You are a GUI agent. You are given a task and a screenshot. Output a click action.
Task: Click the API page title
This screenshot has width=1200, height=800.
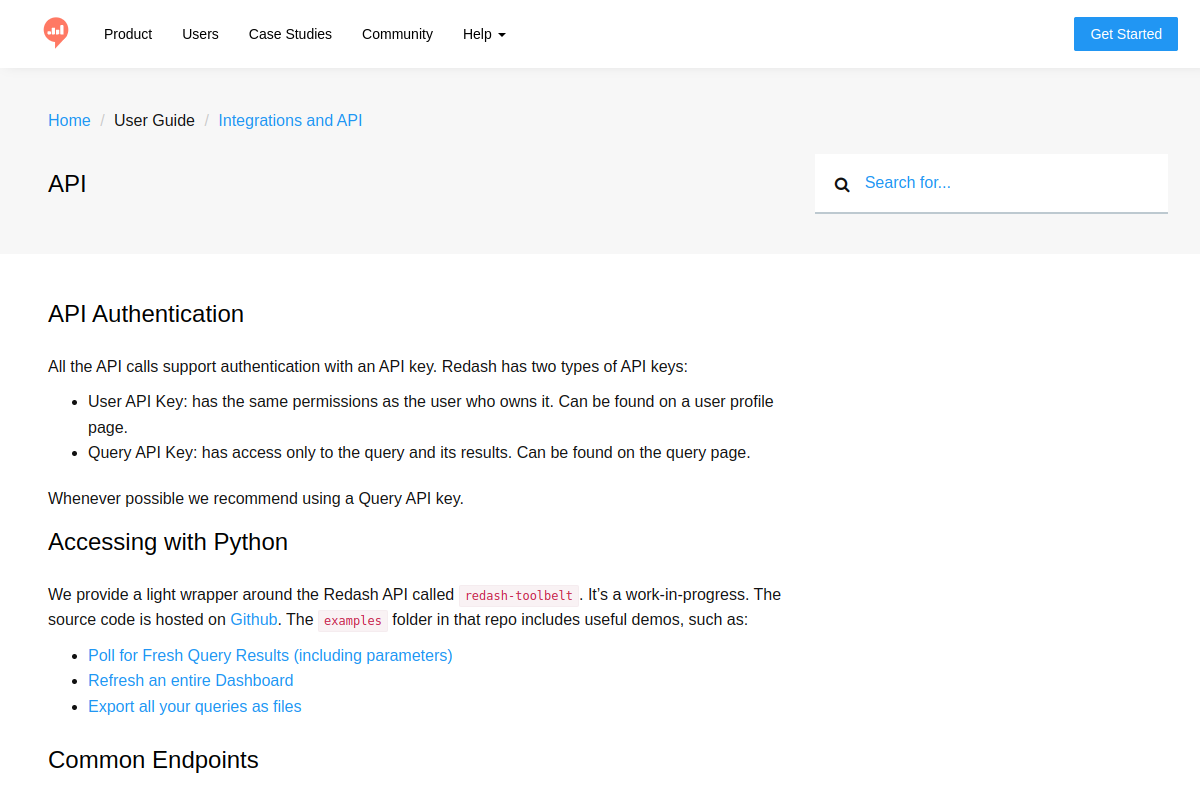coord(67,184)
